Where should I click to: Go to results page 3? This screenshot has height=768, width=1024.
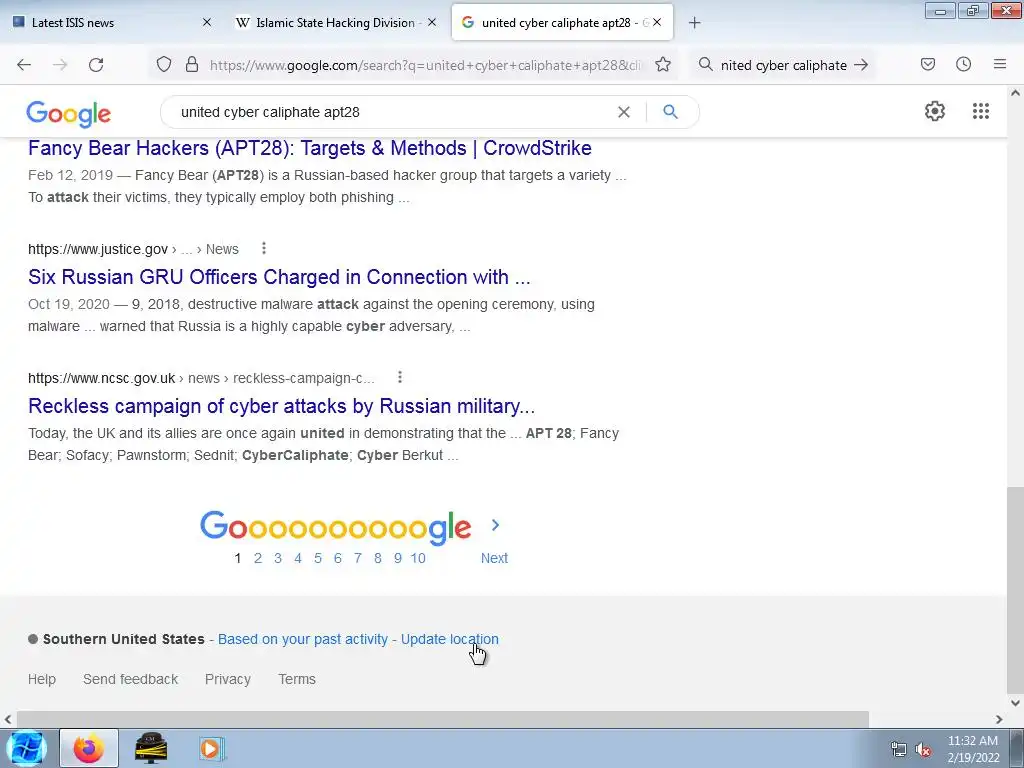pyautogui.click(x=278, y=558)
